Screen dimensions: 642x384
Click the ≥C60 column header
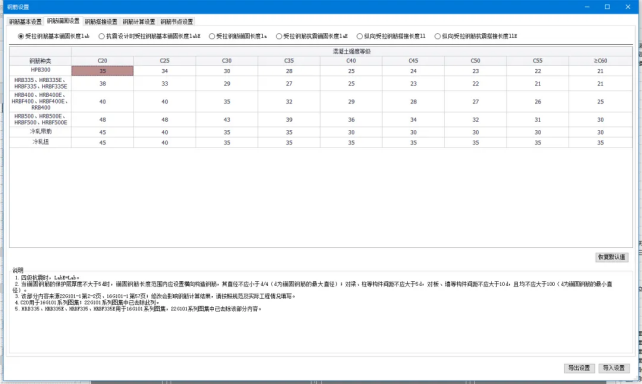[600, 61]
